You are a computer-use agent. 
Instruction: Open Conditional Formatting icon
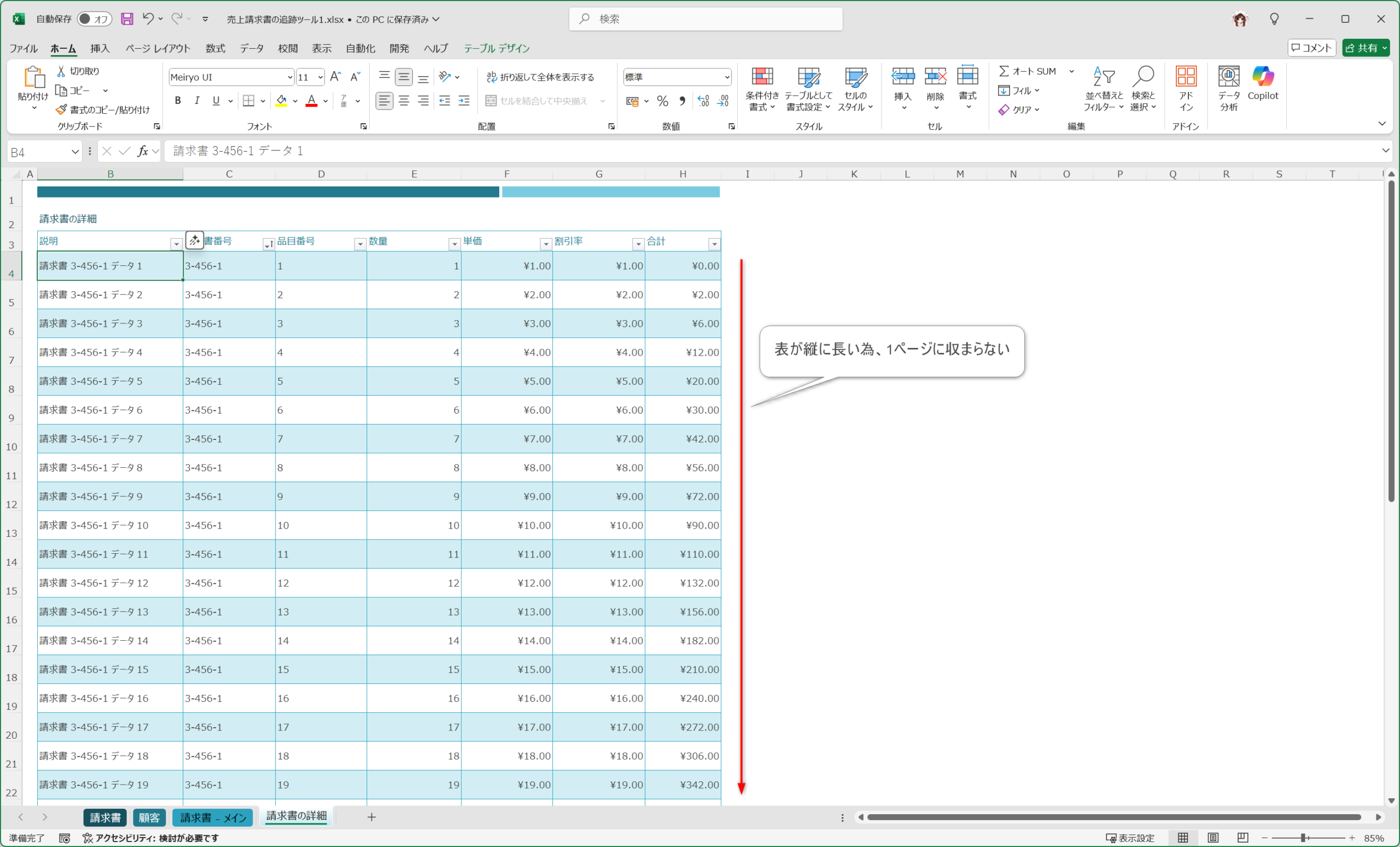point(762,76)
